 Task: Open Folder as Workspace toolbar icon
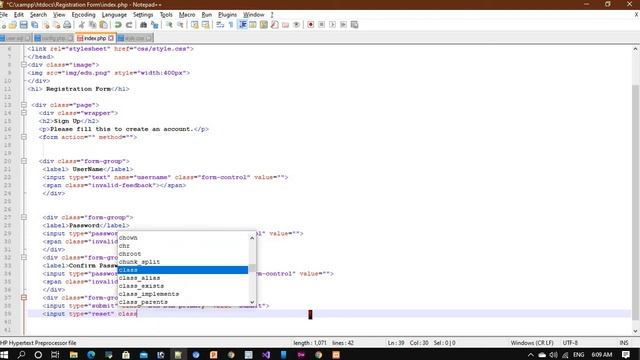click(285, 25)
